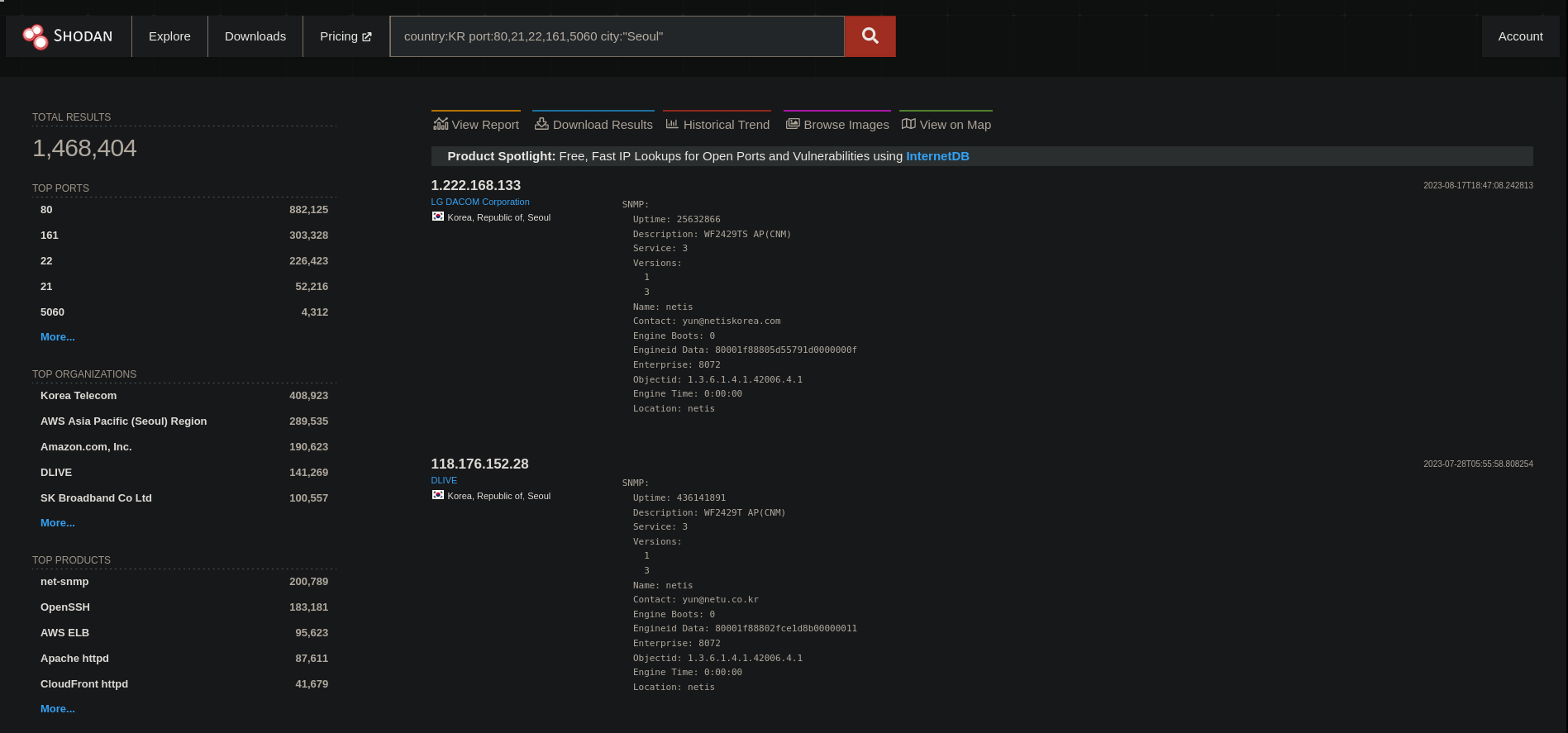
Task: Filter by Korea Telecom organization
Action: [x=79, y=396]
